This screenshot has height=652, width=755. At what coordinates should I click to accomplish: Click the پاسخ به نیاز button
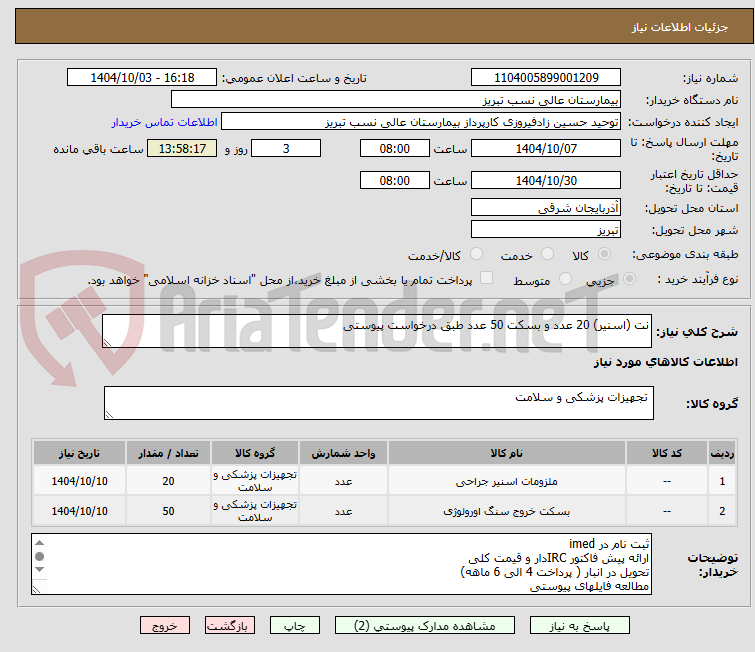coord(579,626)
